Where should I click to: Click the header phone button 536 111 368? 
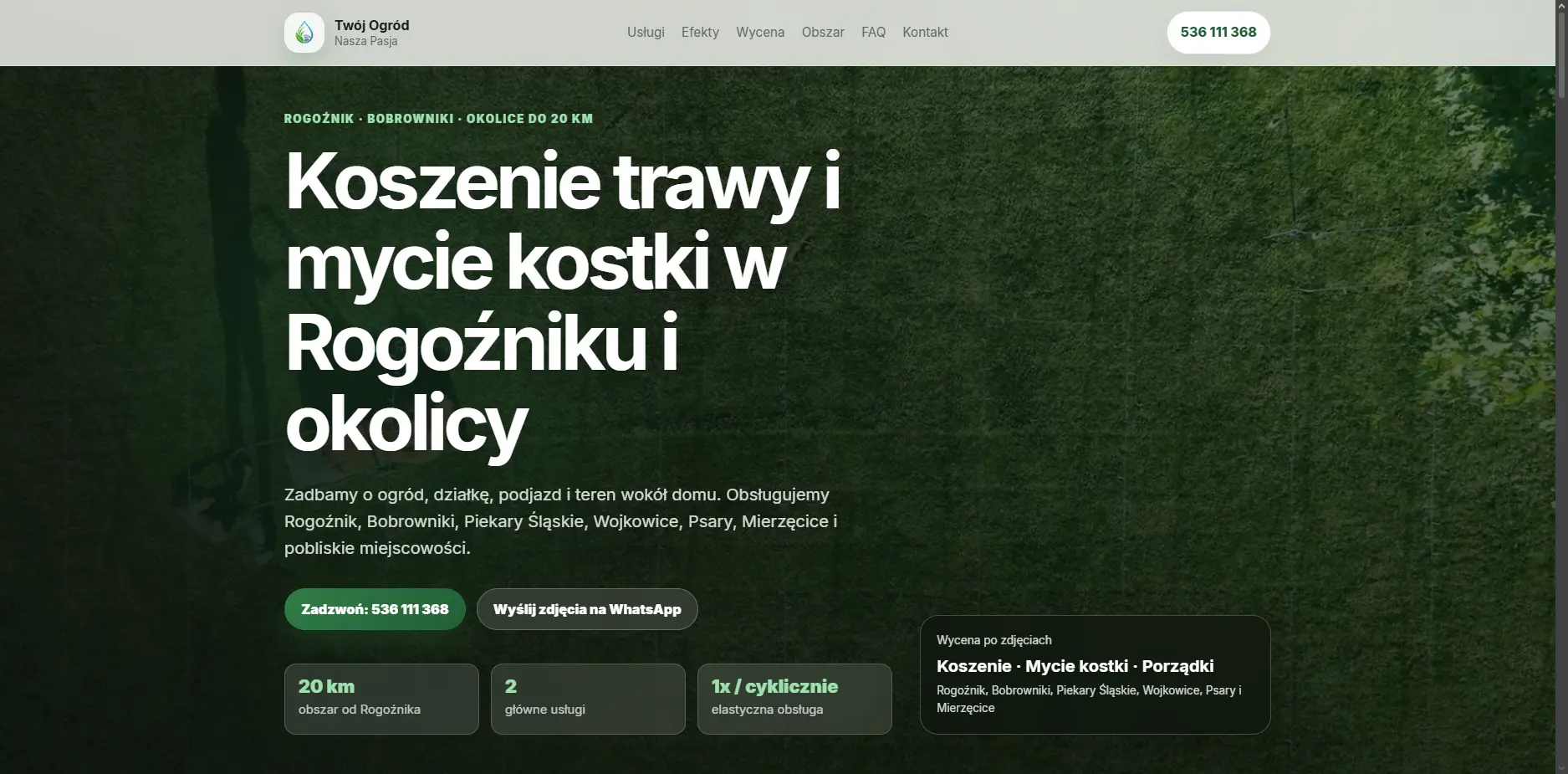point(1218,33)
